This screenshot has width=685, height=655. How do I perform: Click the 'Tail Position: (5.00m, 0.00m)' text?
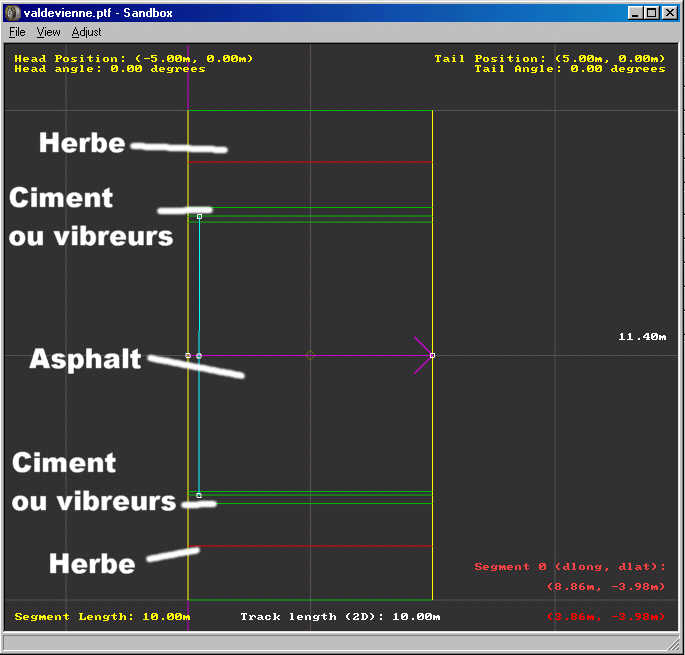pyautogui.click(x=550, y=58)
